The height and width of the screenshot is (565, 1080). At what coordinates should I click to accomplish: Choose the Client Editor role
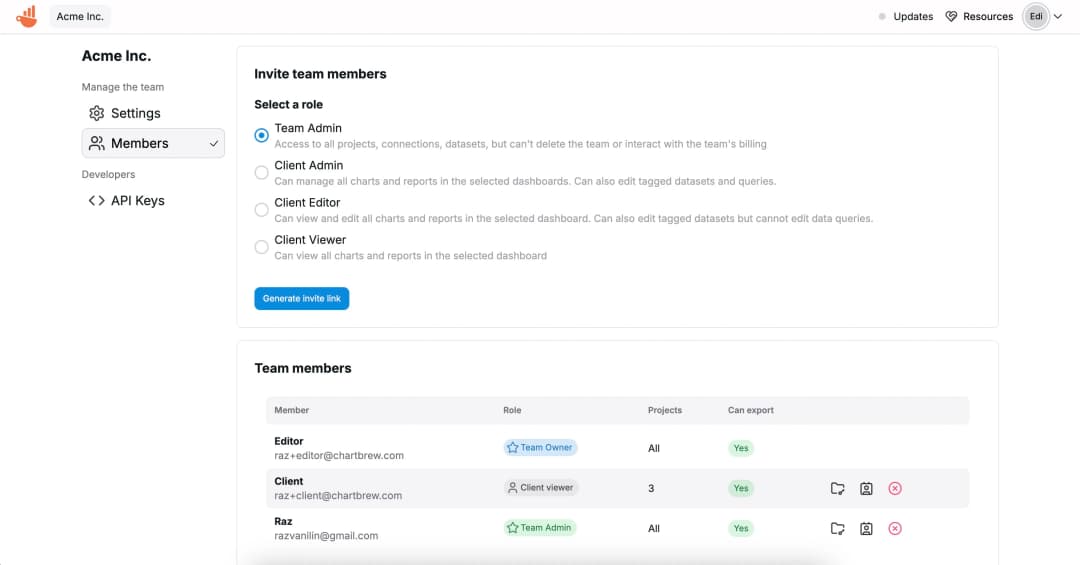(261, 209)
